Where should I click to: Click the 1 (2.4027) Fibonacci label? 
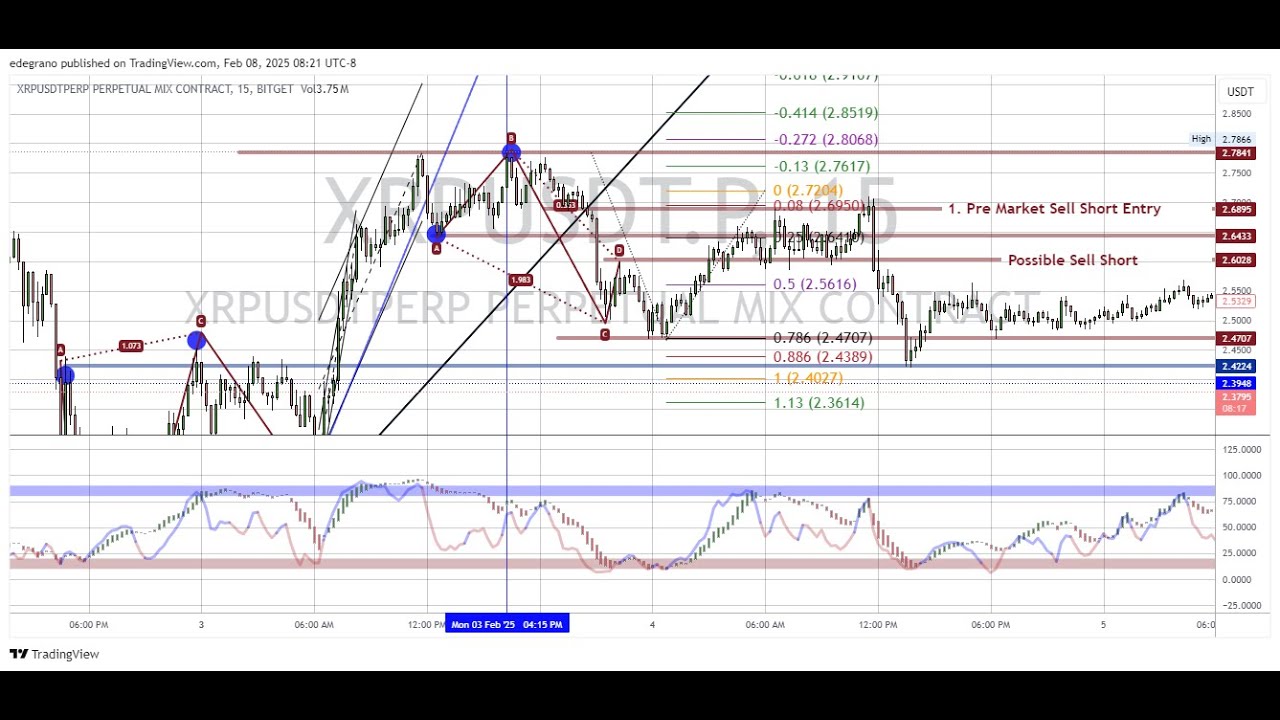point(808,378)
